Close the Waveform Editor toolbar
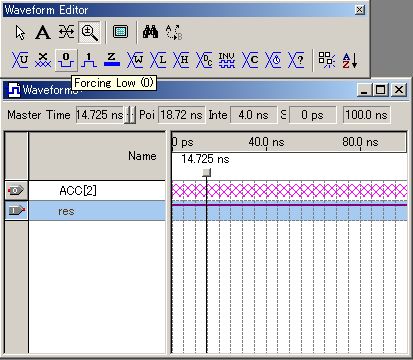The height and width of the screenshot is (360, 413). click(x=359, y=10)
